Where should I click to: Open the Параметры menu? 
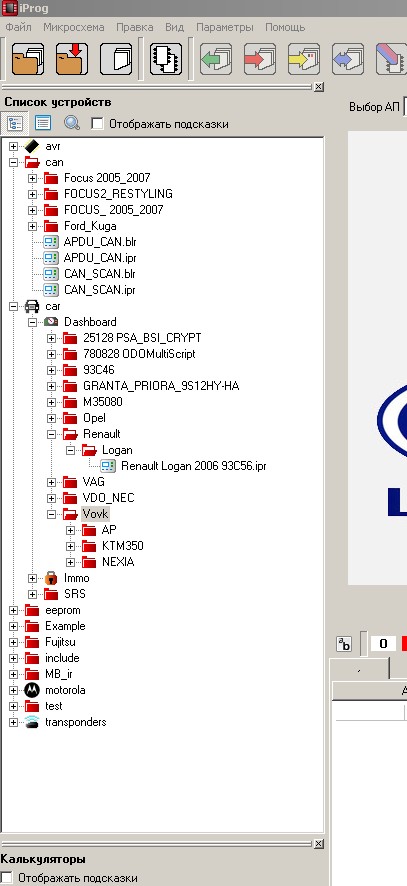tap(225, 27)
